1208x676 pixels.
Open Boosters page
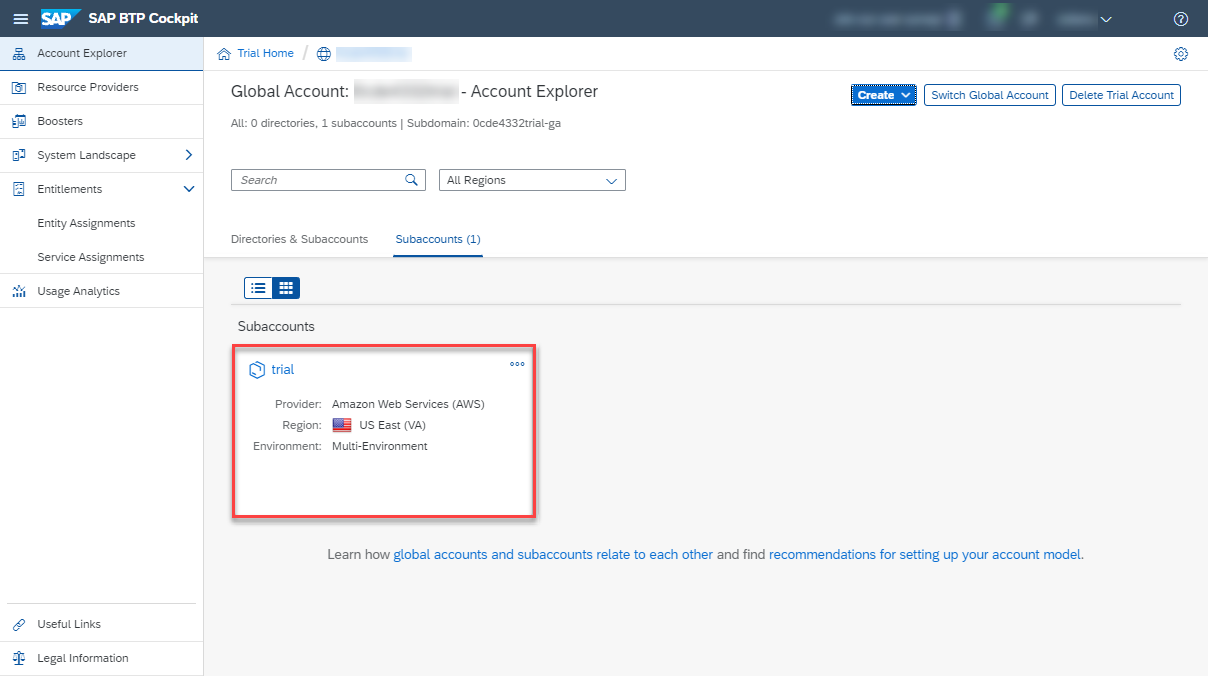[102, 122]
